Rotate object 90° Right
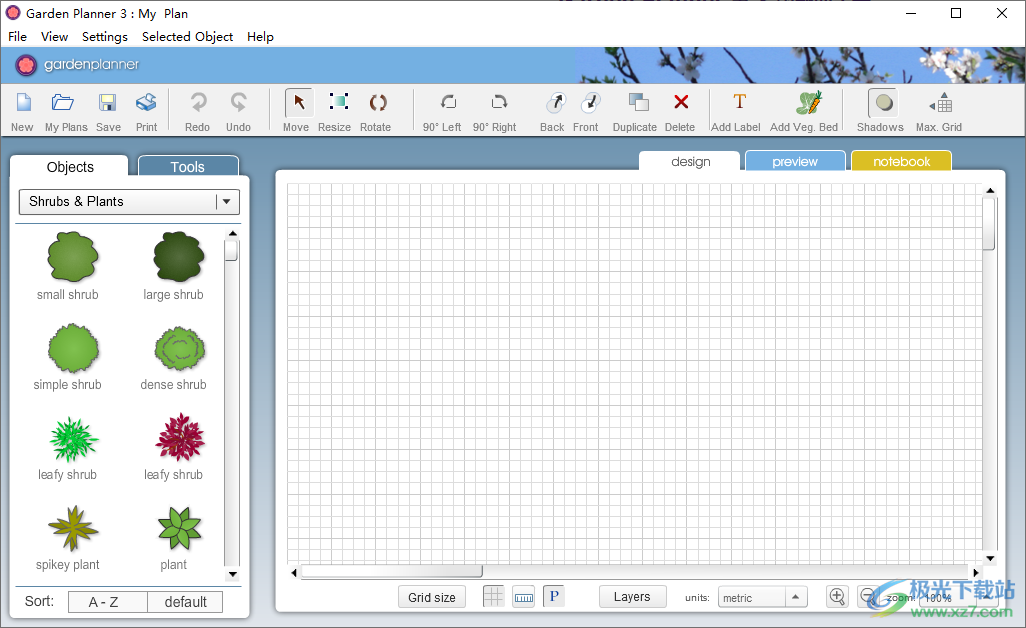Viewport: 1026px width, 628px height. click(x=499, y=102)
